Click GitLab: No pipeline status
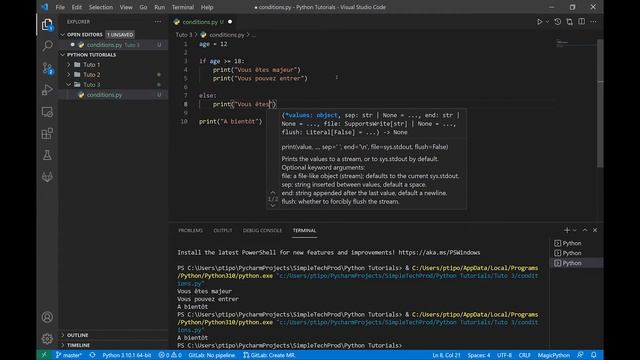 tap(211, 355)
